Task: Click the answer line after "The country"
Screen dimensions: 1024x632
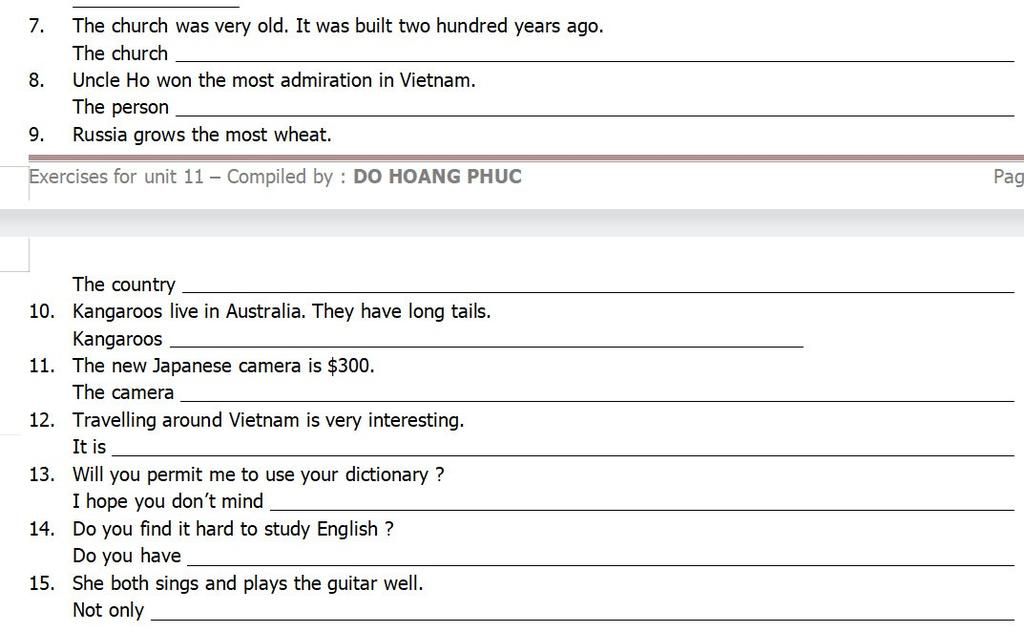Action: click(x=598, y=291)
